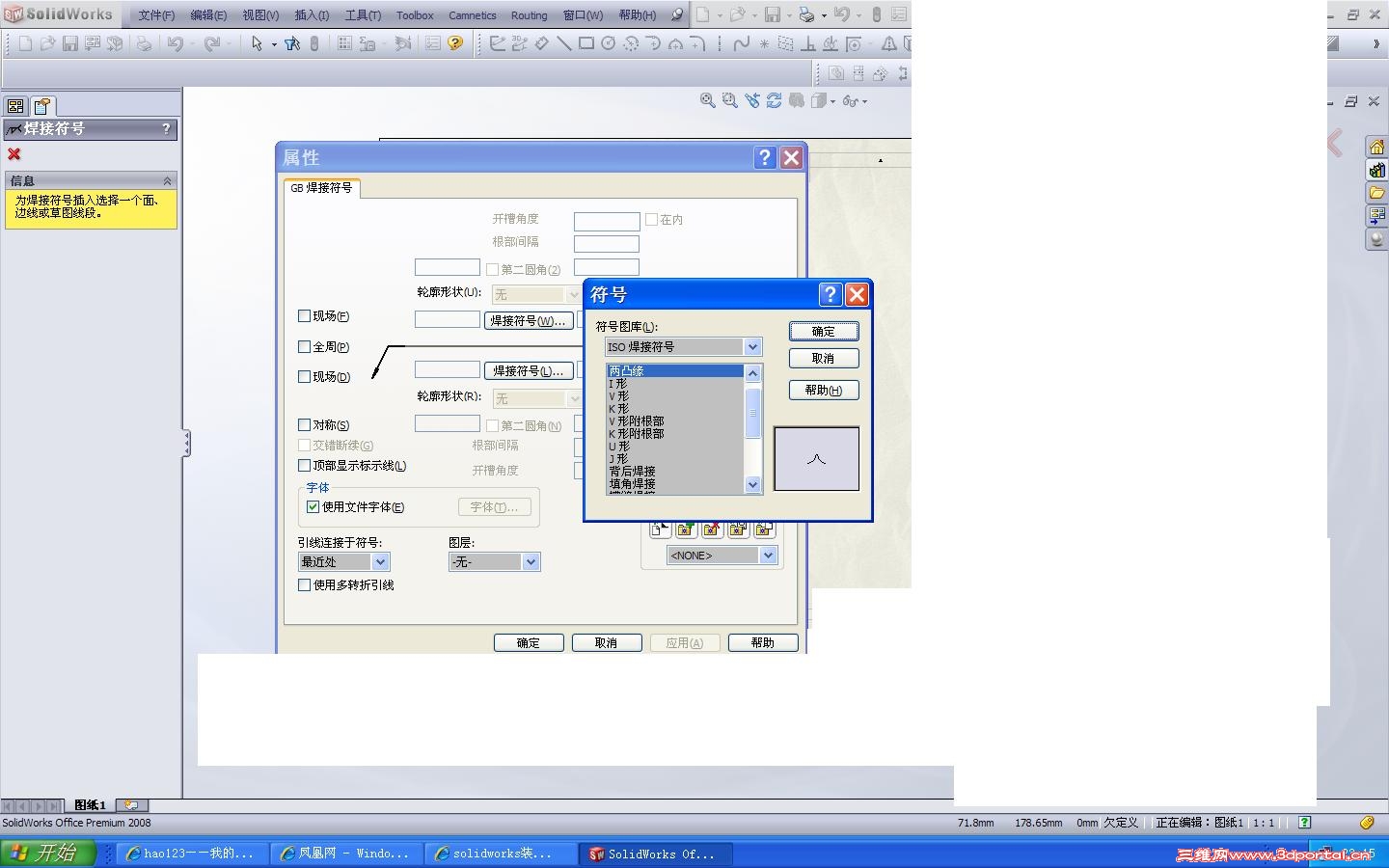Select the arrow Select tool

point(257,43)
